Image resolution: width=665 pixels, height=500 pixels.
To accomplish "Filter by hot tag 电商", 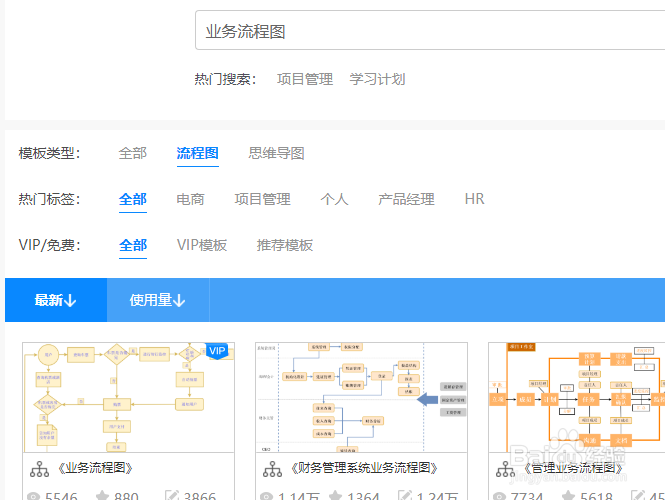I will (190, 199).
